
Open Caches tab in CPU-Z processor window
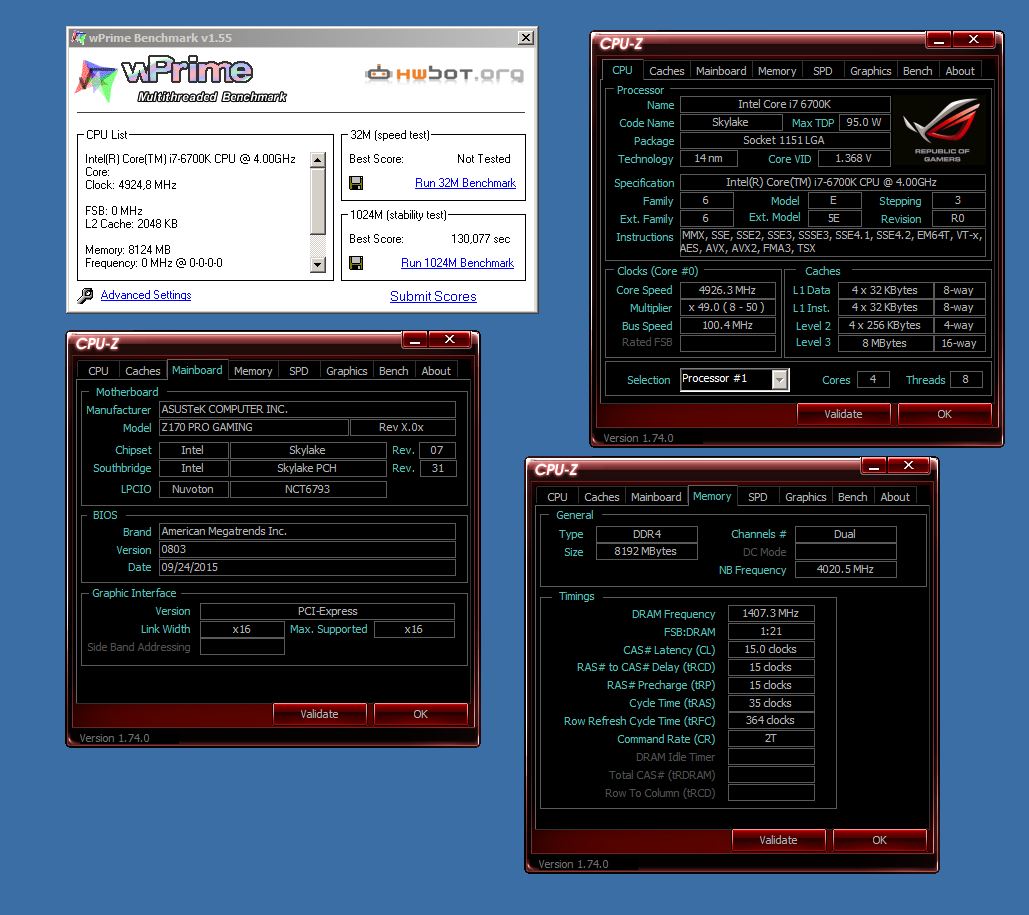(x=667, y=71)
